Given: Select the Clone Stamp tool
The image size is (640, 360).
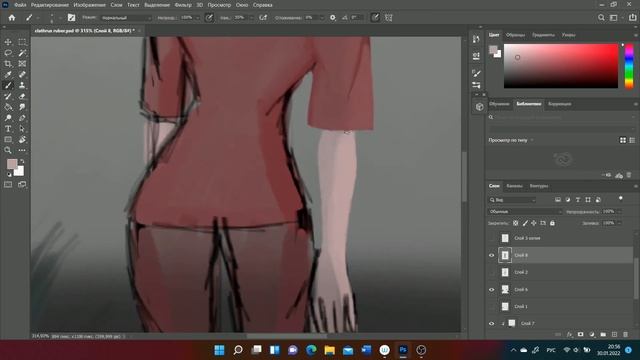Looking at the screenshot, I should point(22,85).
